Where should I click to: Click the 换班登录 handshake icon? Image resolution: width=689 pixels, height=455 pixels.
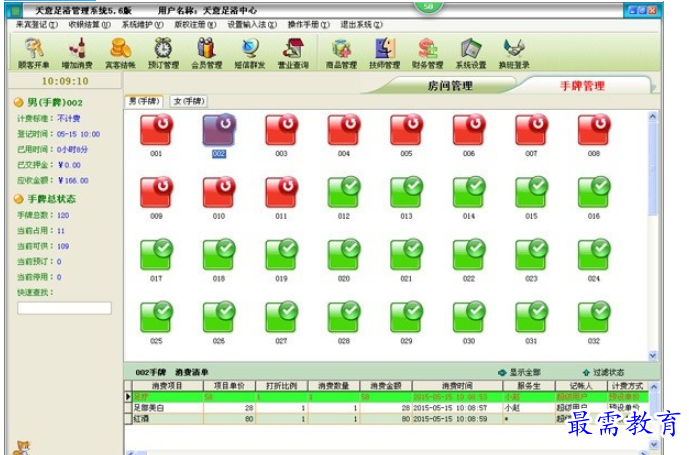(514, 53)
